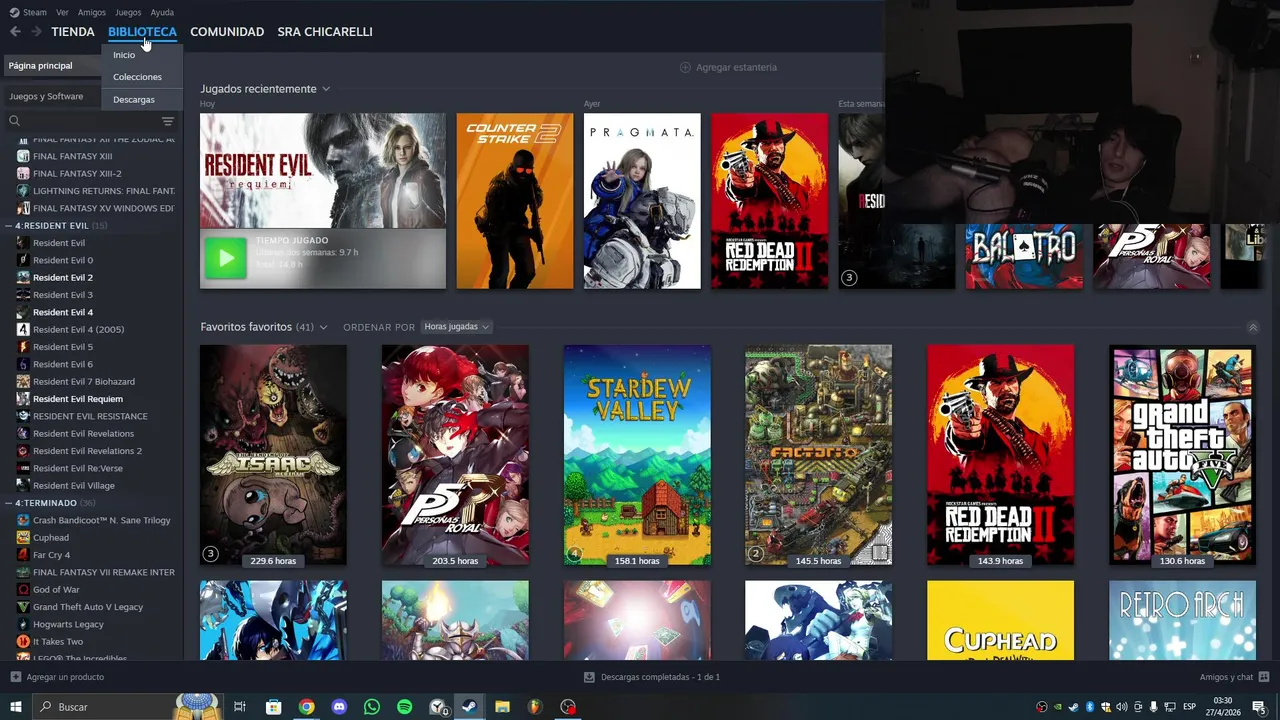This screenshot has width=1280, height=720.
Task: Open WhatsApp from the taskbar
Action: coord(372,707)
